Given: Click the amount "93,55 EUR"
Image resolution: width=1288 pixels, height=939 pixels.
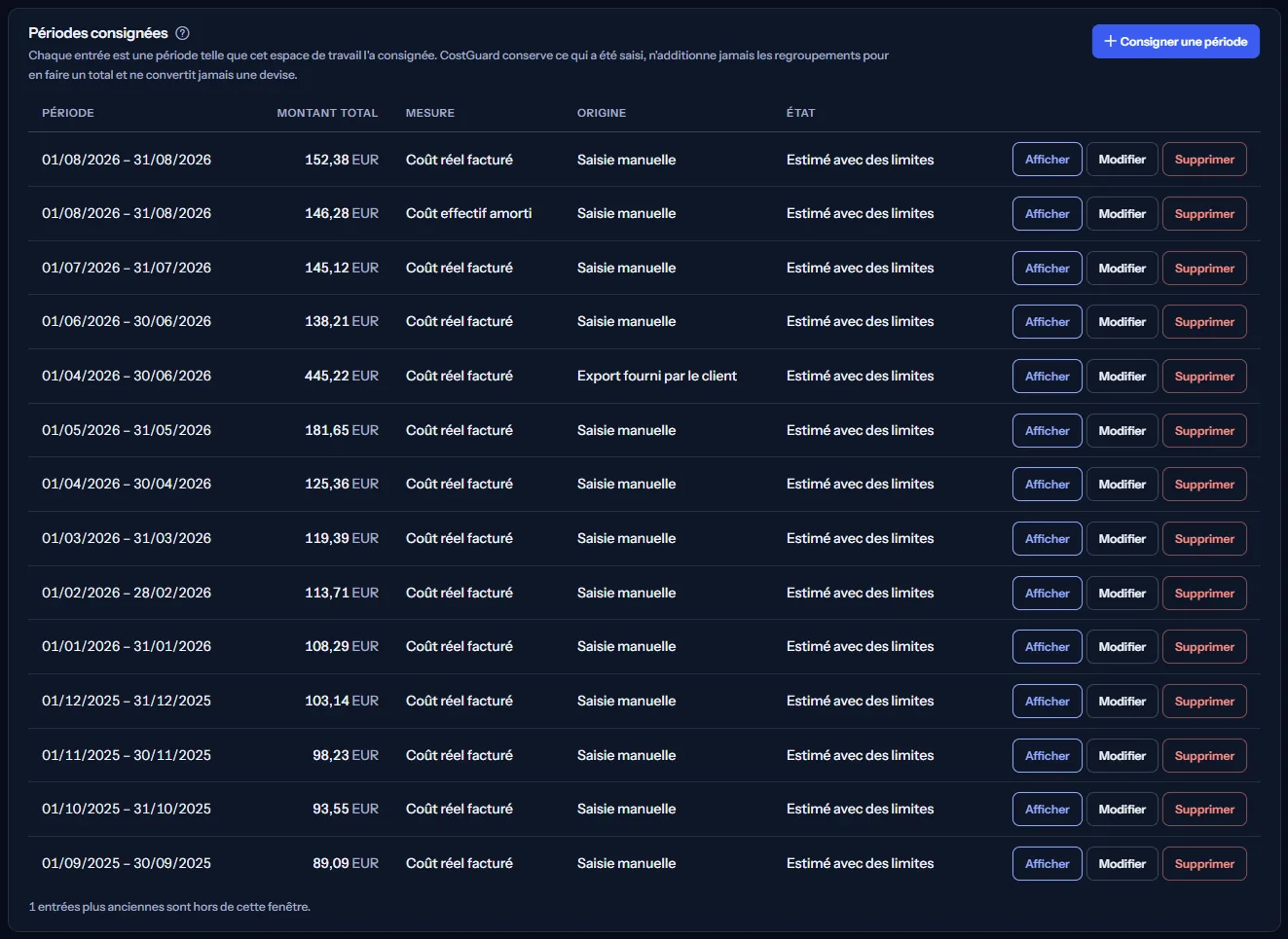Looking at the screenshot, I should (x=346, y=809).
